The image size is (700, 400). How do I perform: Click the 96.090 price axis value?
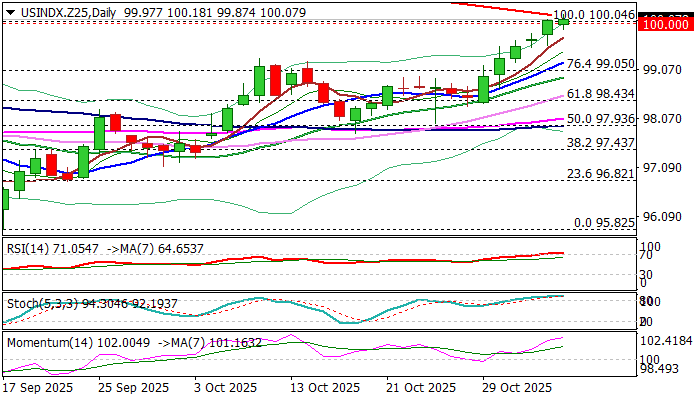pyautogui.click(x=662, y=217)
